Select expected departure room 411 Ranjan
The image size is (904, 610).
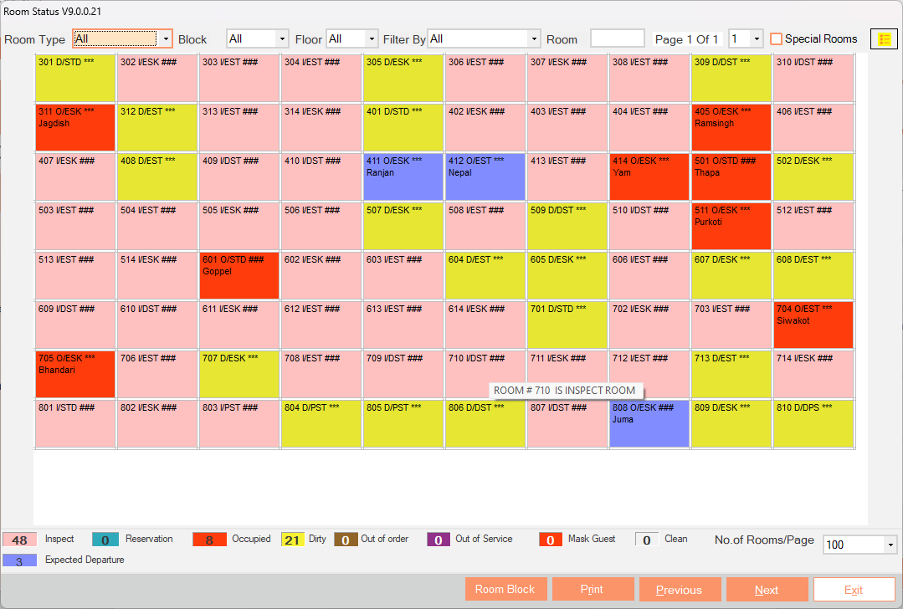(404, 175)
